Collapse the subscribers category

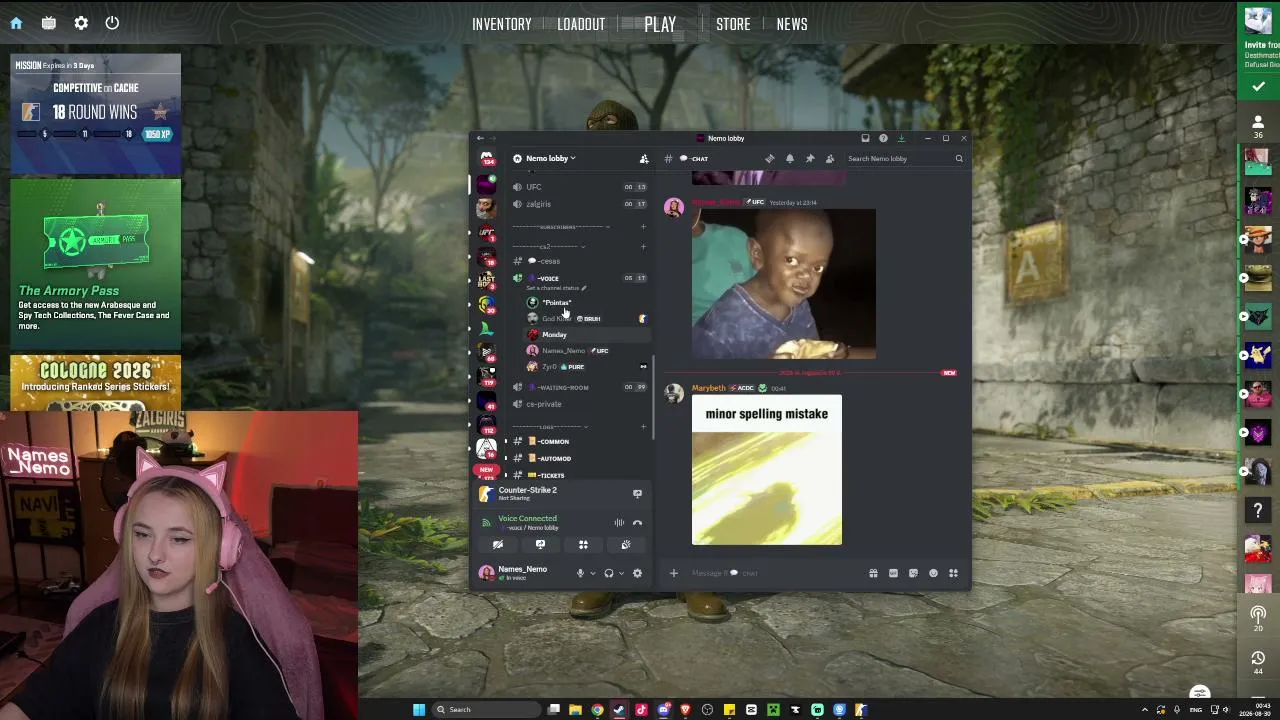(560, 227)
